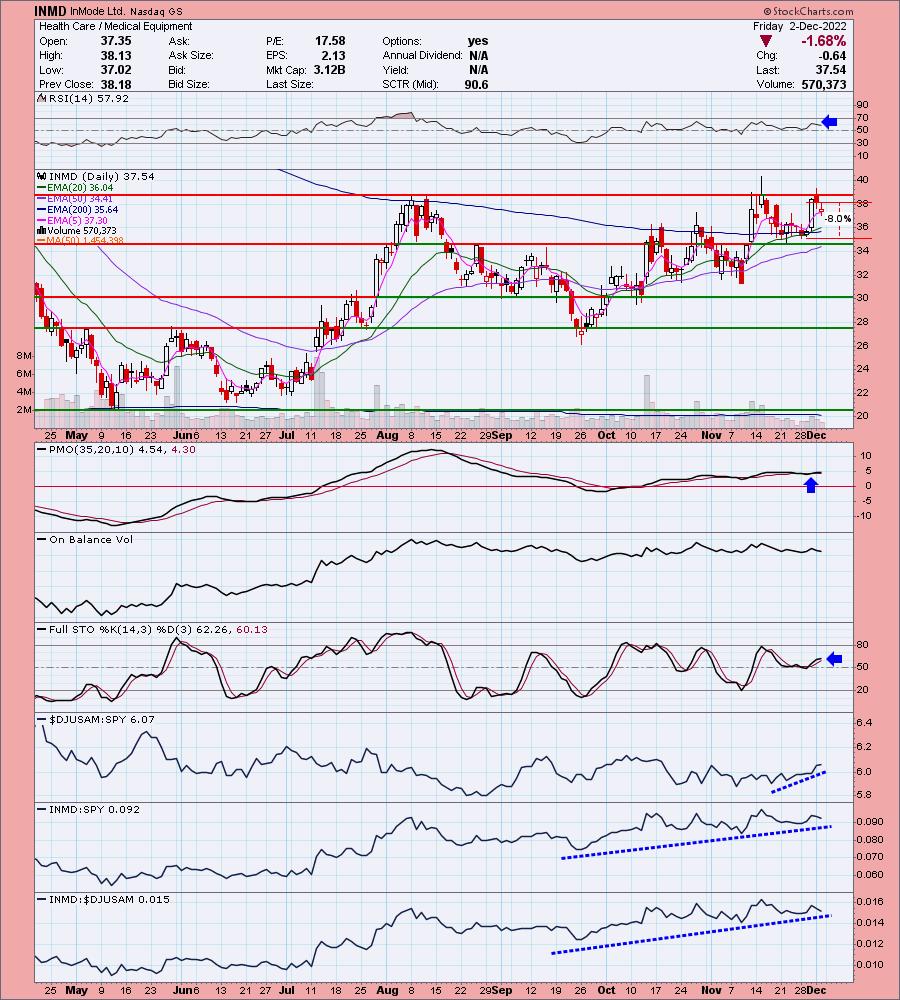Click the volume bars legend icon
Viewport: 900px width, 1000px height.
(42, 230)
